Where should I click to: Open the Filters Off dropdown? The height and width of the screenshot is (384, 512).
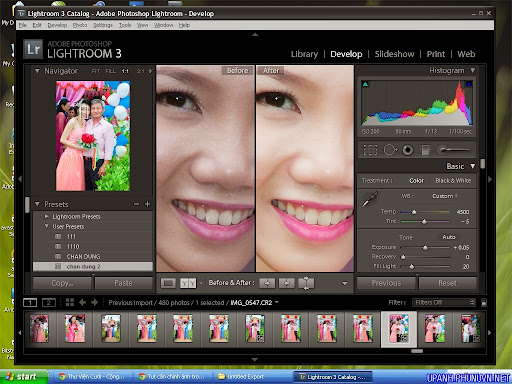(x=443, y=302)
